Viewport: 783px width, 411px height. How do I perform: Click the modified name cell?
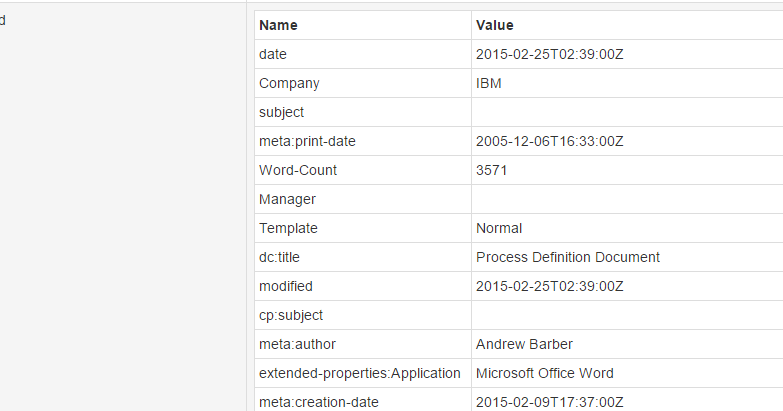click(x=285, y=287)
